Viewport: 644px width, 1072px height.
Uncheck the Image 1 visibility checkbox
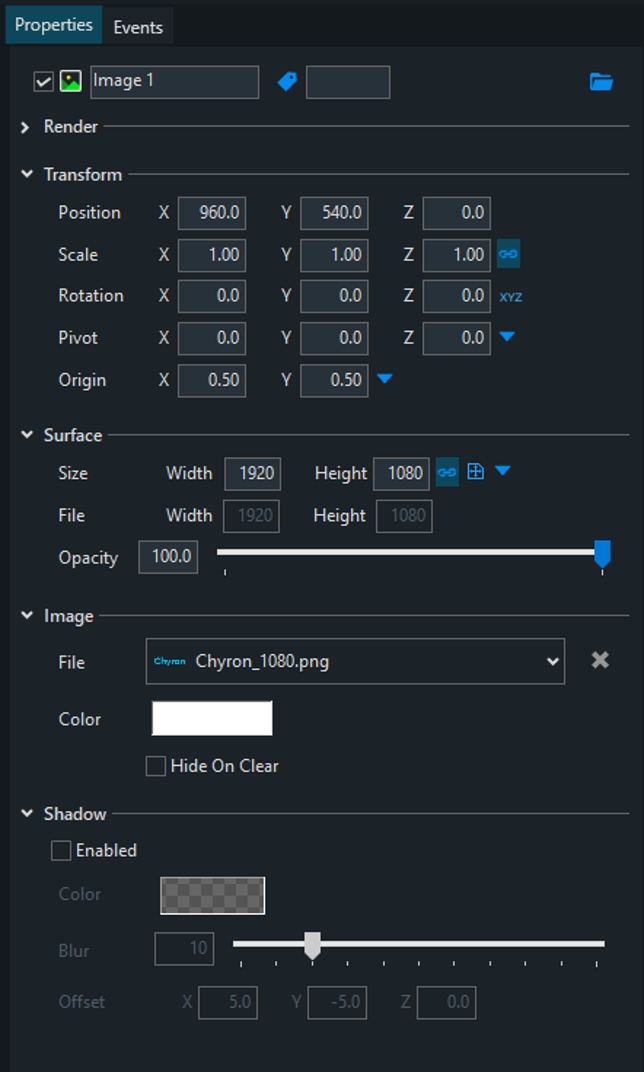43,82
